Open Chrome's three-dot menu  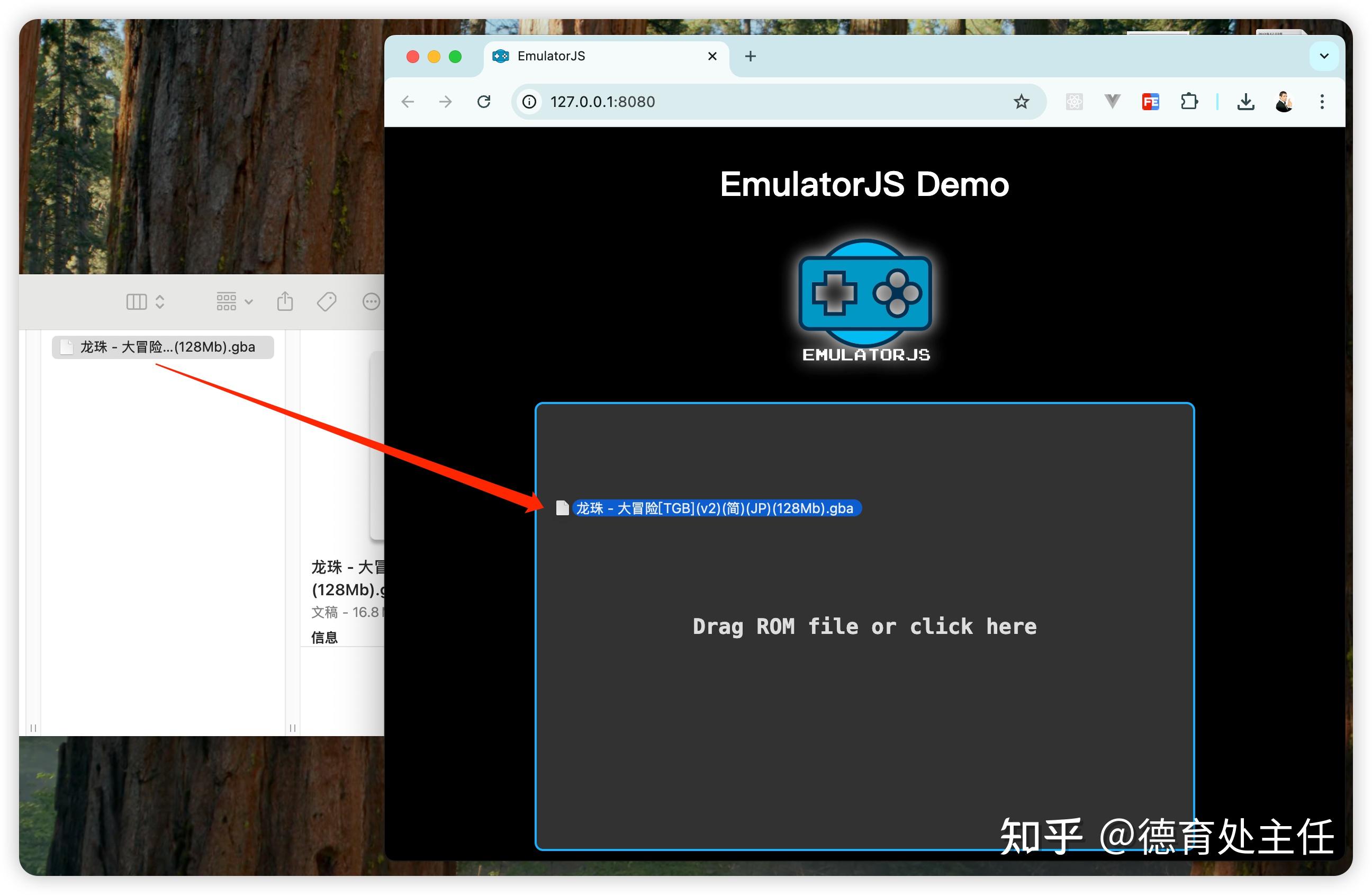1322,102
